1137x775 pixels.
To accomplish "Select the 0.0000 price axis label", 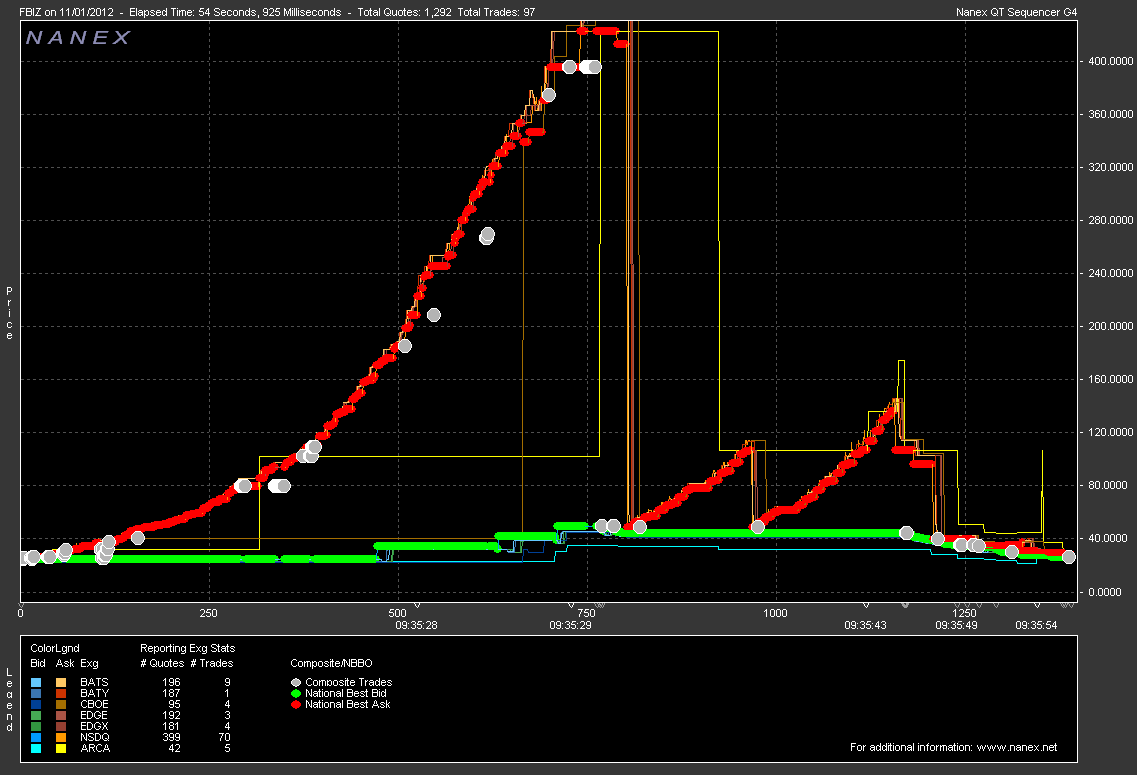I will pos(1105,592).
